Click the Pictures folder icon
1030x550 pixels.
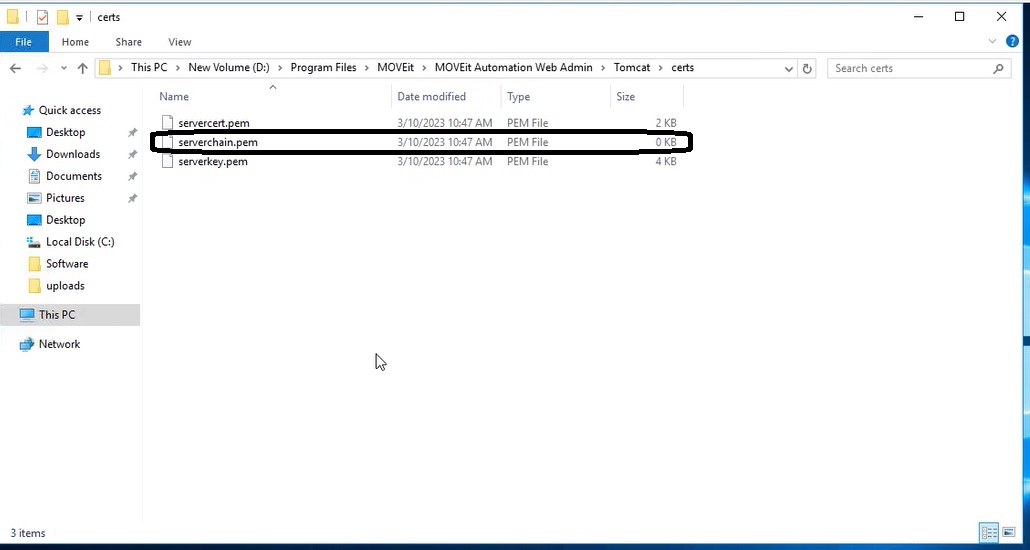pyautogui.click(x=34, y=198)
